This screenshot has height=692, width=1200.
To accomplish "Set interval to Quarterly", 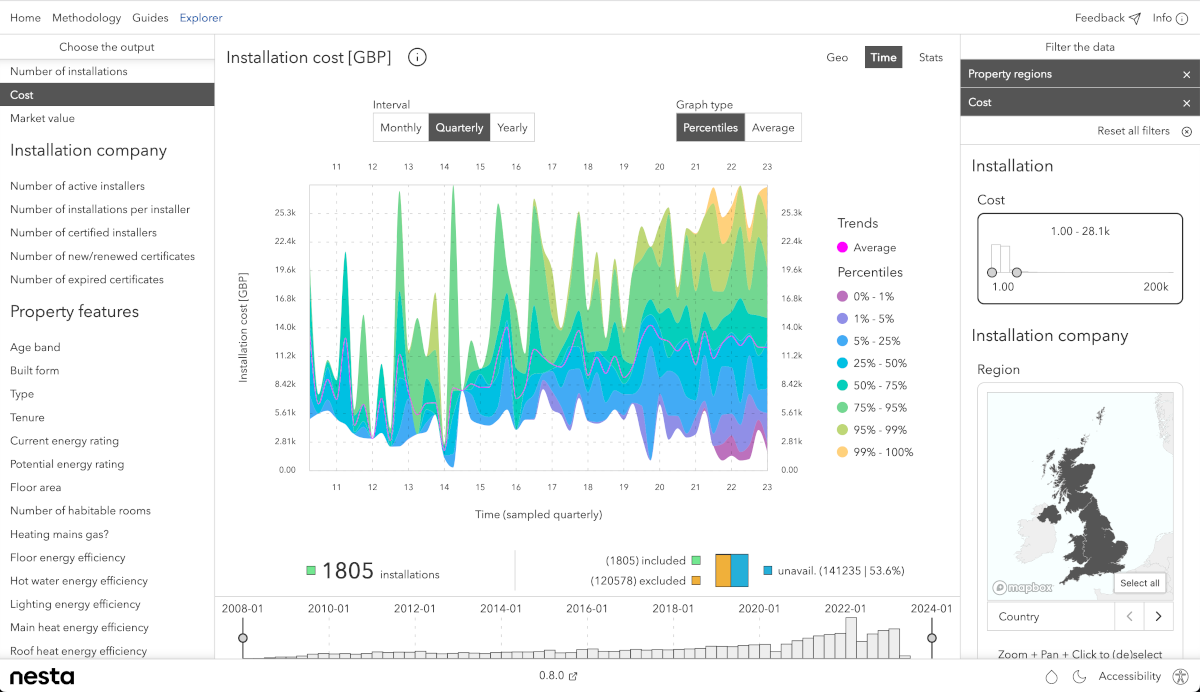I will pyautogui.click(x=460, y=127).
